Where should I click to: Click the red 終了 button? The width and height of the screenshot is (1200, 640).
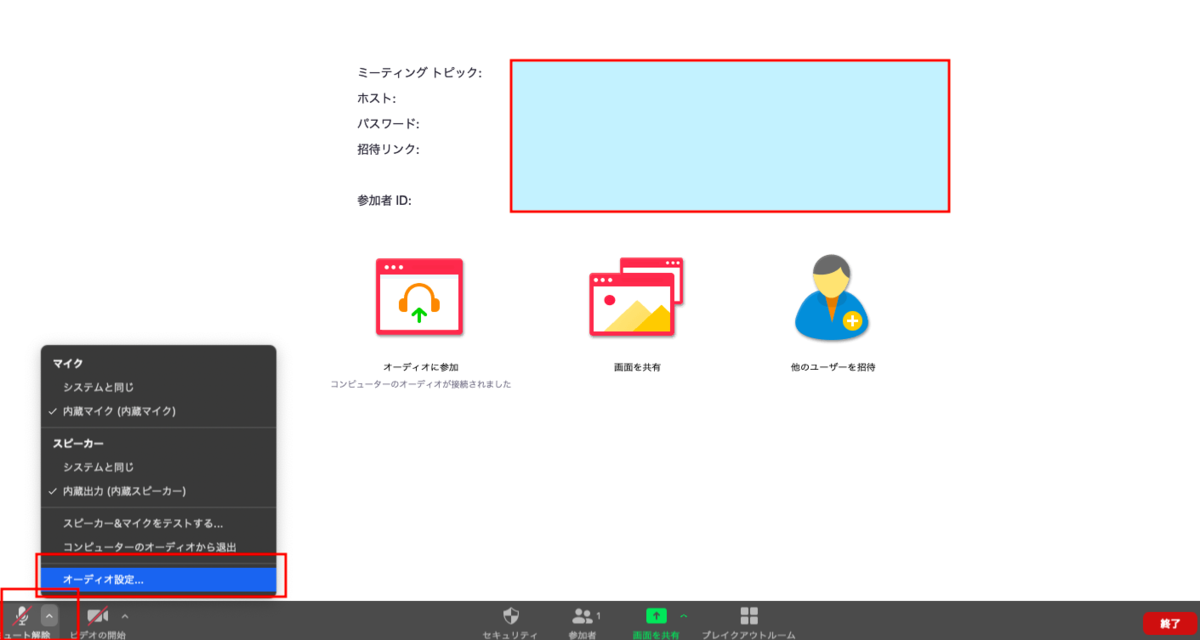[1170, 623]
